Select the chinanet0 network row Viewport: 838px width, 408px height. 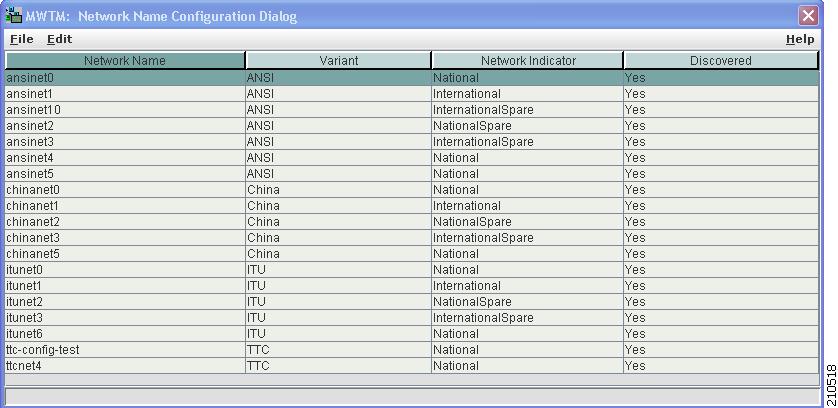tap(412, 190)
